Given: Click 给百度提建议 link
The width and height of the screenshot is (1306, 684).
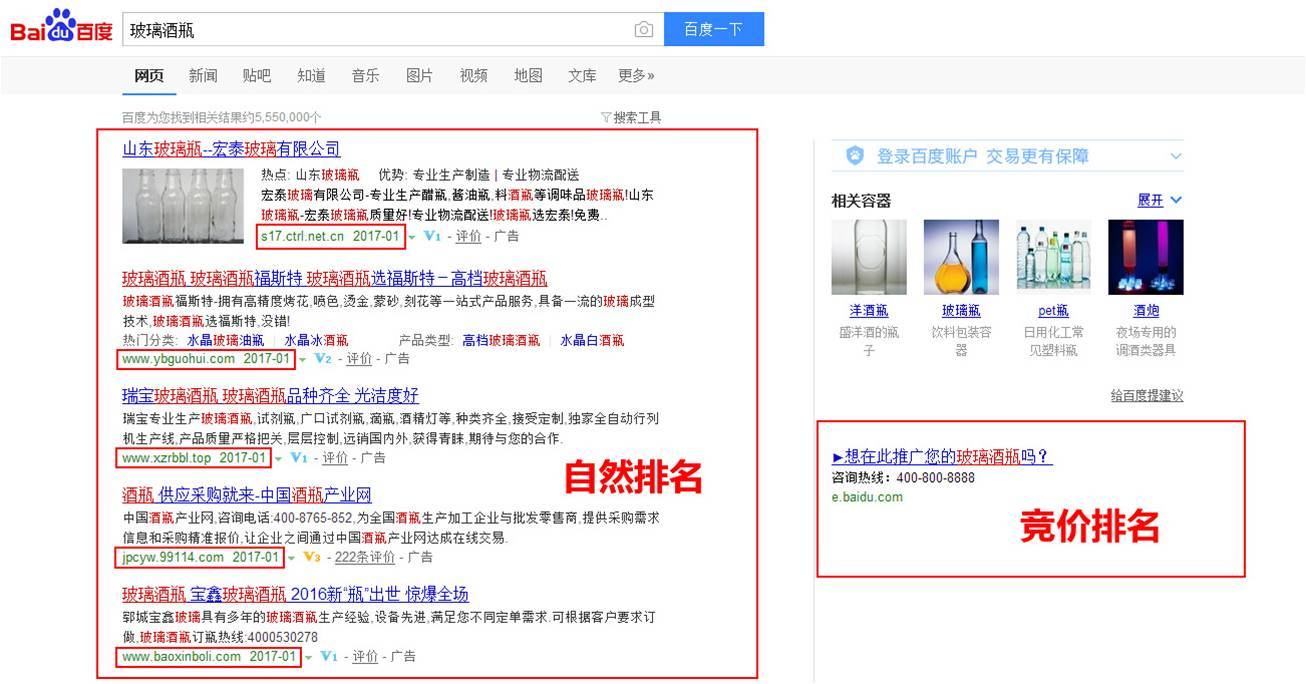Looking at the screenshot, I should tap(1147, 395).
